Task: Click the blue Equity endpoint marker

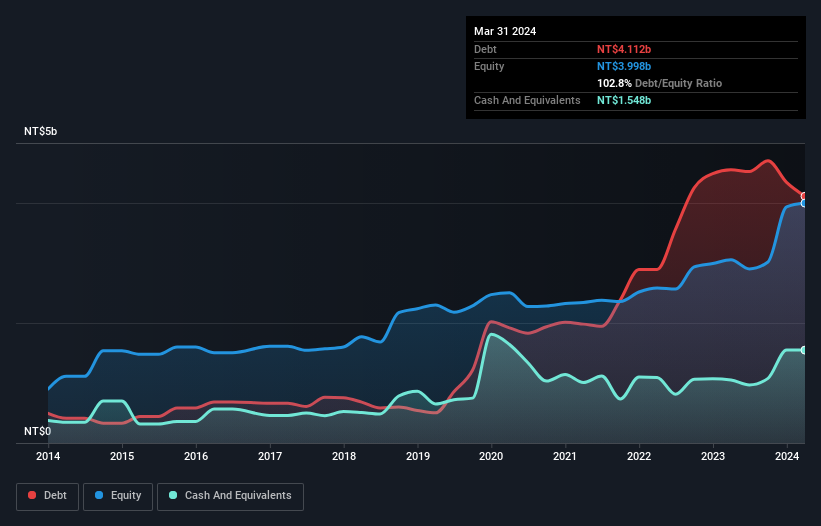Action: click(804, 203)
